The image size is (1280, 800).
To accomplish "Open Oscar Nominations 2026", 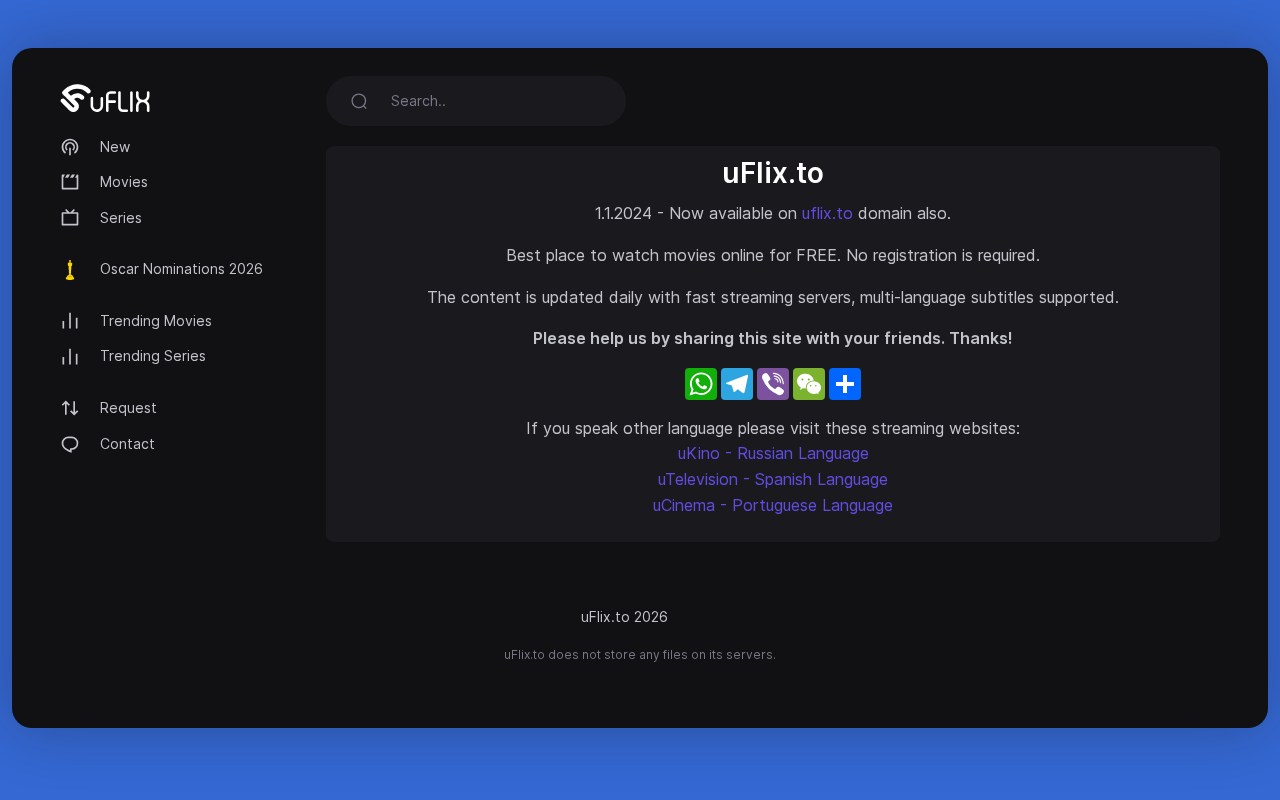I will pyautogui.click(x=181, y=269).
